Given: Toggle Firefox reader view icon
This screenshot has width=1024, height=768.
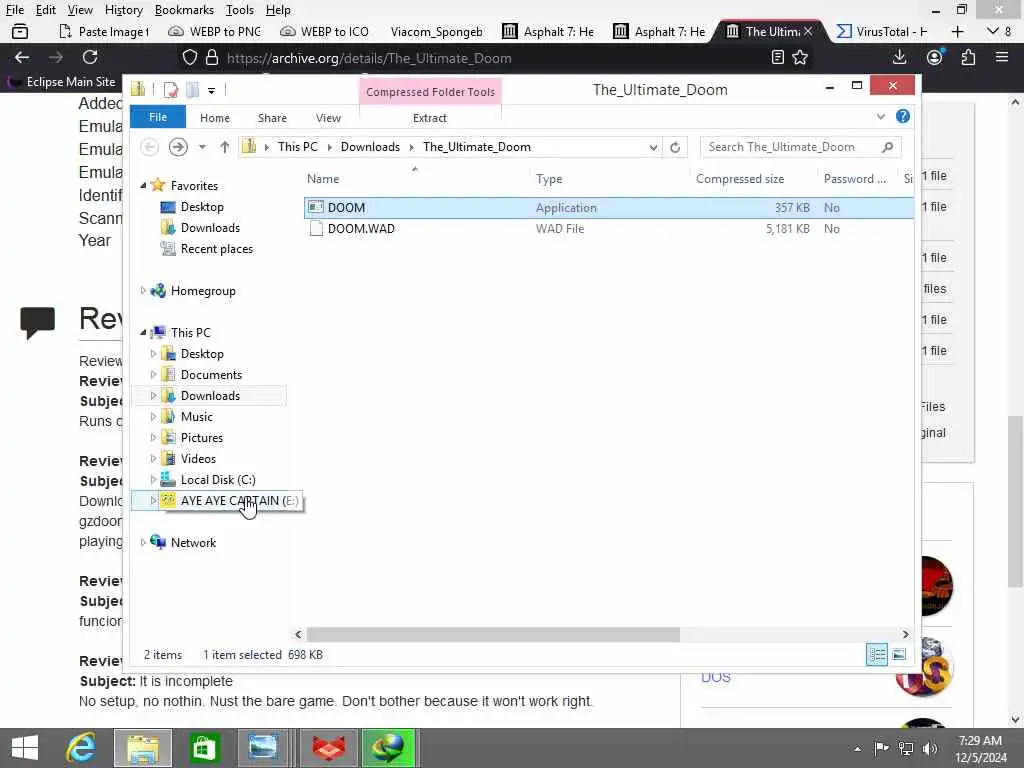Looking at the screenshot, I should pyautogui.click(x=777, y=57).
